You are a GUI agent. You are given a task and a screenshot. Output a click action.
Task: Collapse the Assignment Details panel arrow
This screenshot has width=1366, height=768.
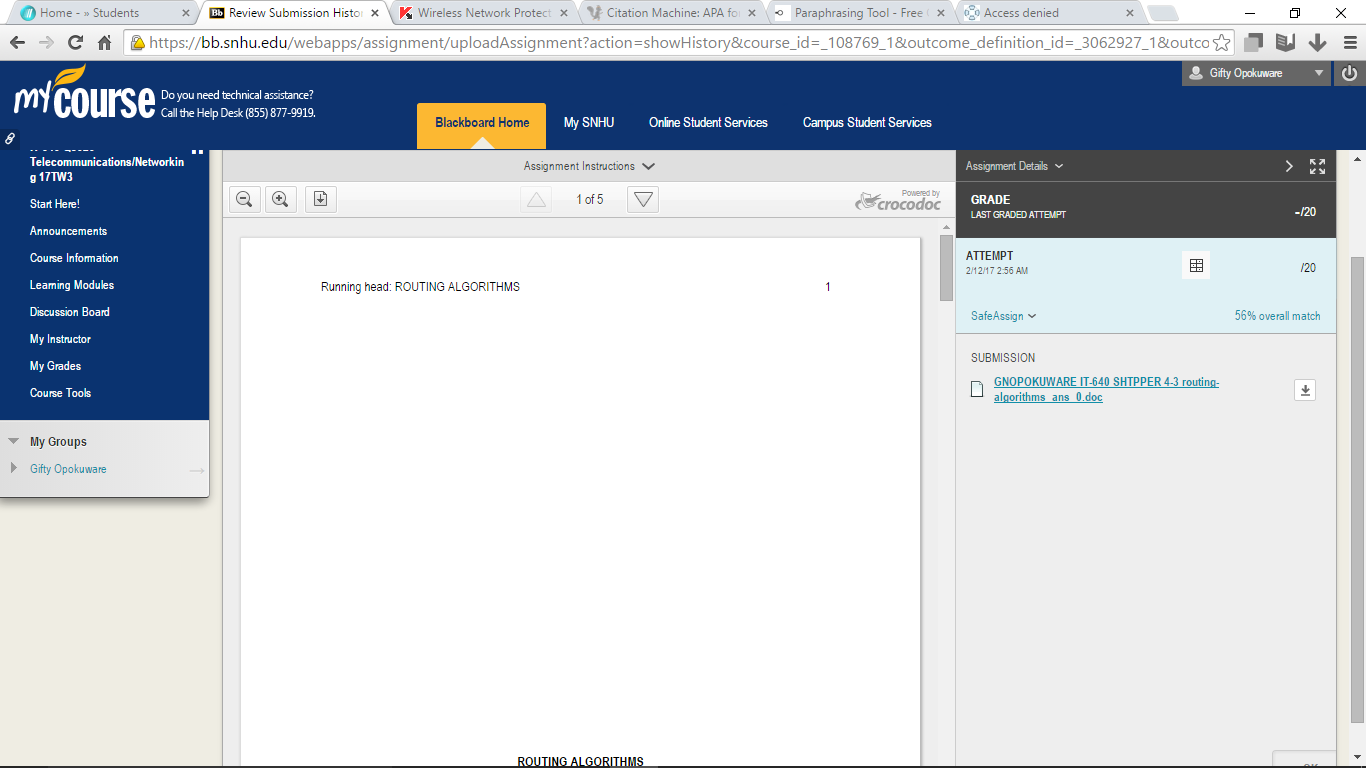pyautogui.click(x=1289, y=166)
